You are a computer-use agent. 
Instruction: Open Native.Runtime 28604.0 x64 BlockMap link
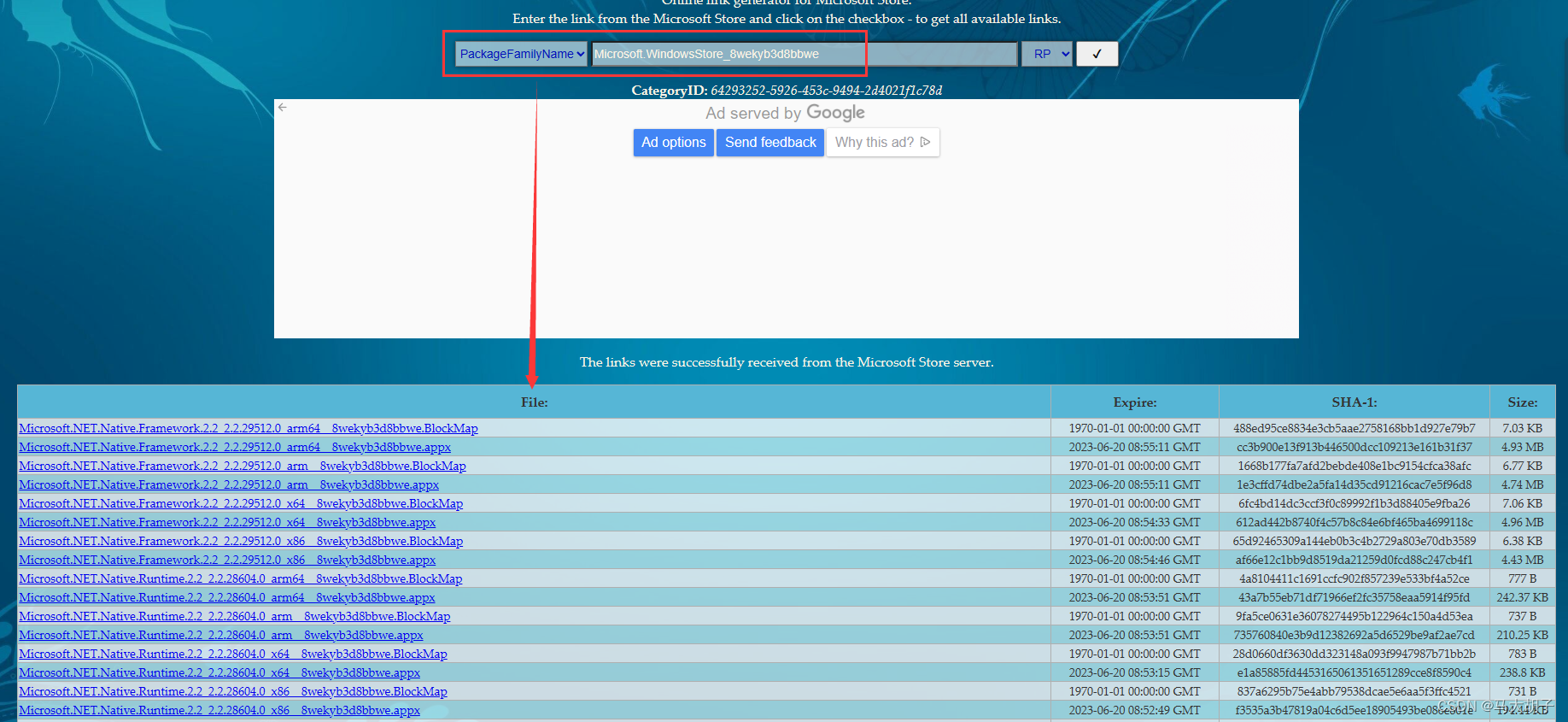pos(233,654)
